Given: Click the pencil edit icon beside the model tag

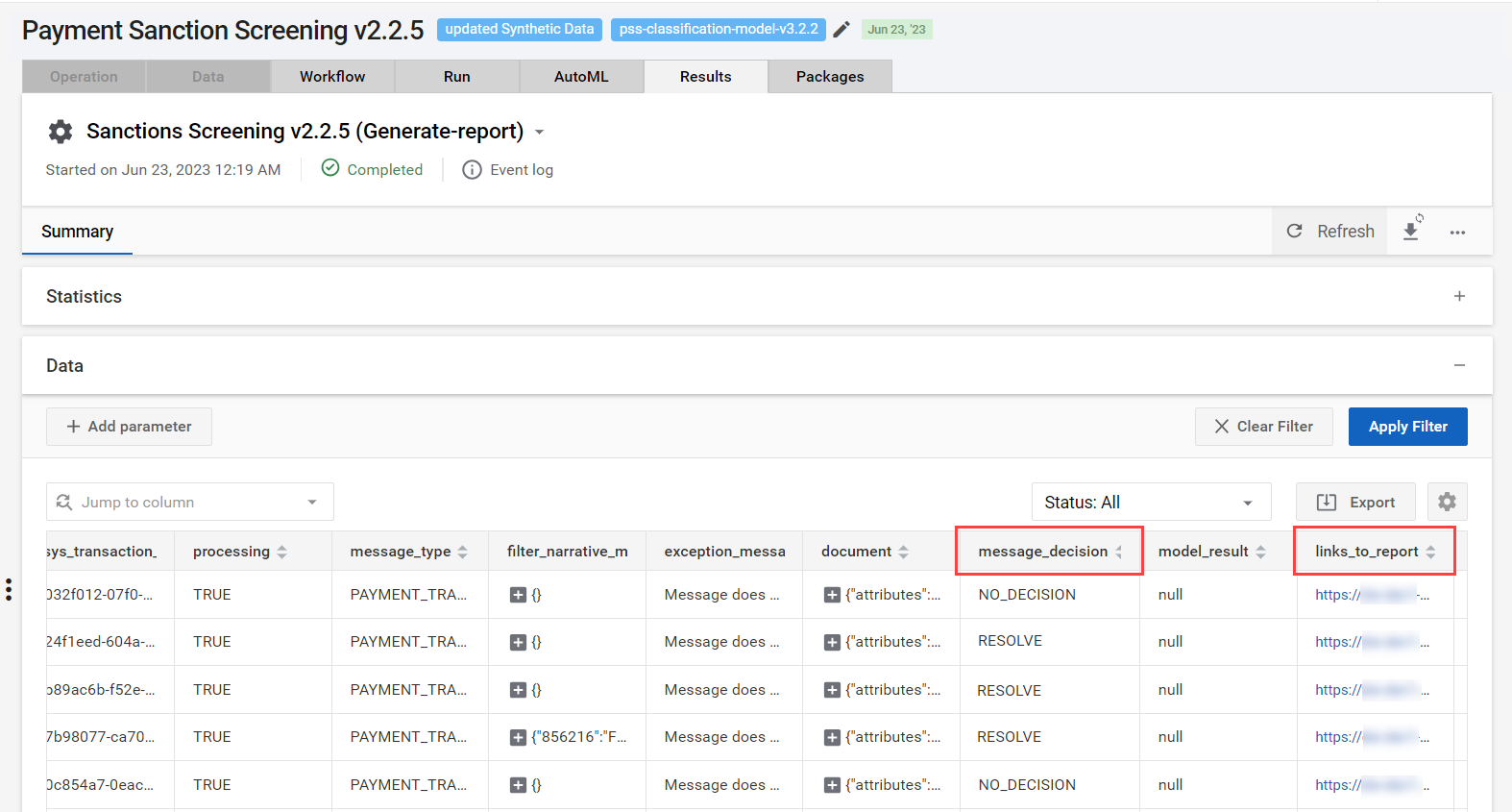Looking at the screenshot, I should [841, 30].
